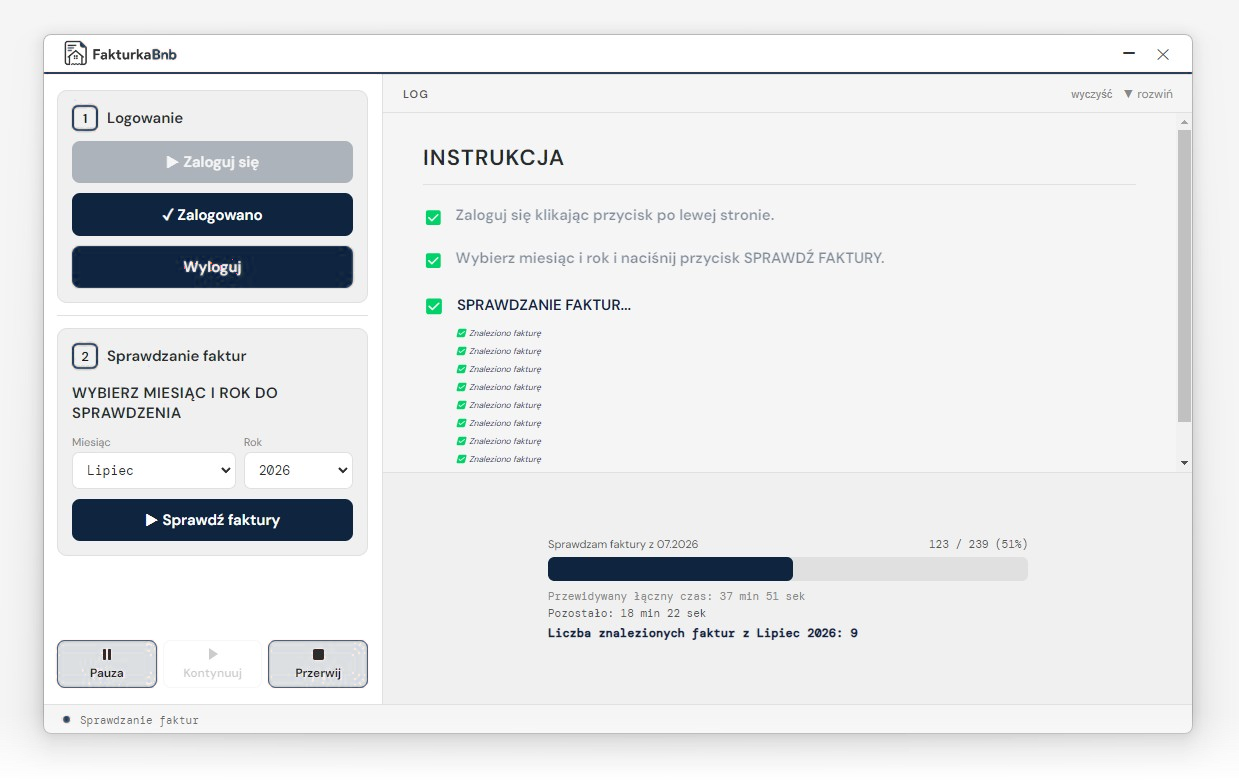
Task: Click the disabled Kontynuuj play button
Action: [x=213, y=664]
